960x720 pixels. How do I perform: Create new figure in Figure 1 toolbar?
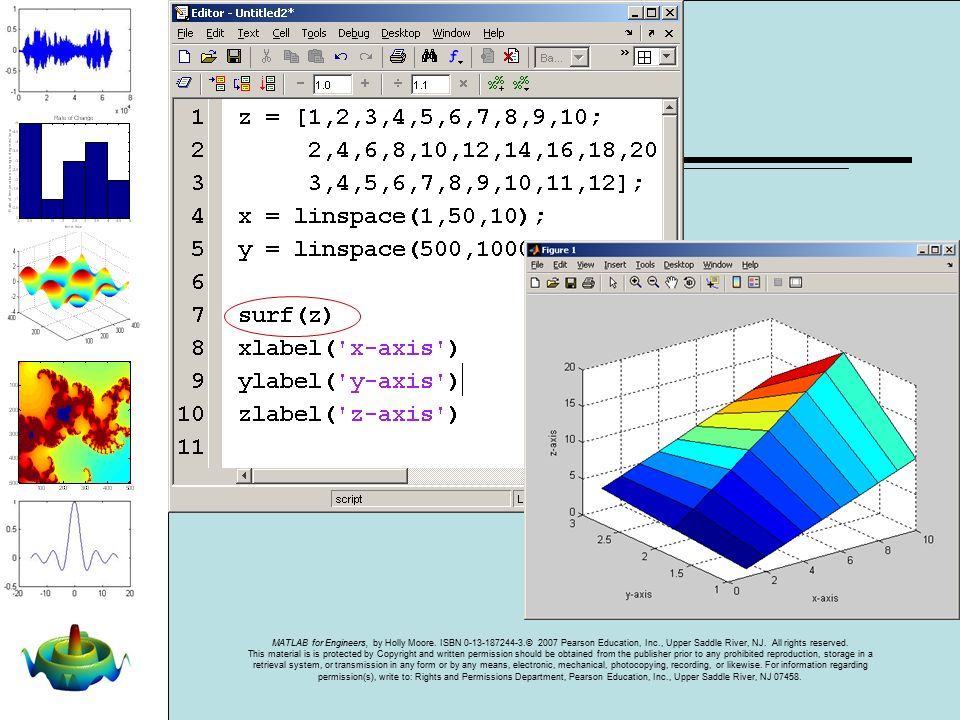click(535, 282)
